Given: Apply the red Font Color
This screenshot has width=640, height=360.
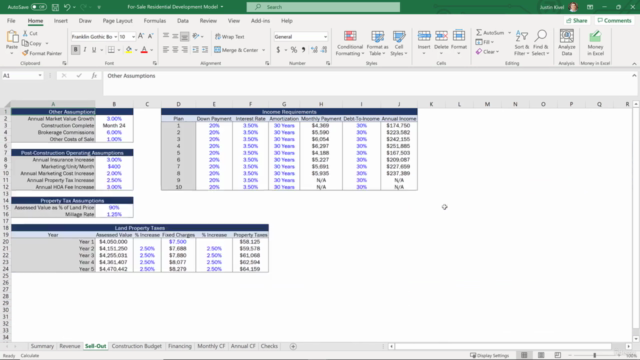Looking at the screenshot, I should [144, 50].
